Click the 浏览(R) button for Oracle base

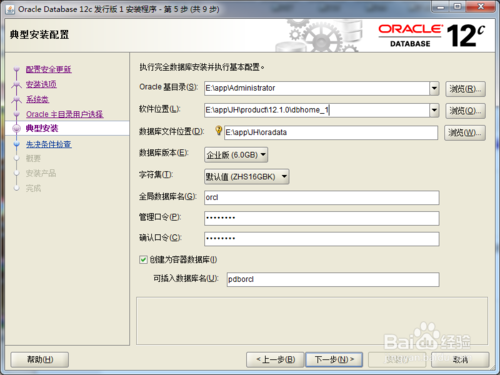pyautogui.click(x=465, y=89)
